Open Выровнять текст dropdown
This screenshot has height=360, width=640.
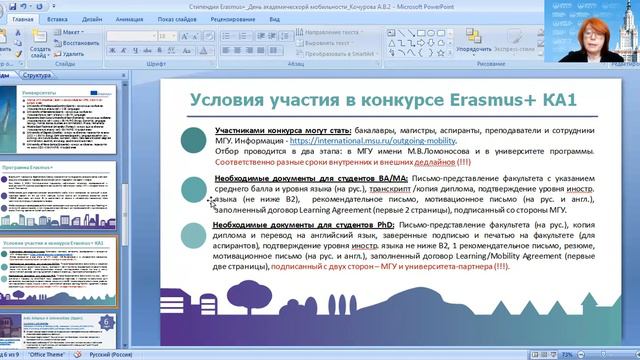click(325, 43)
